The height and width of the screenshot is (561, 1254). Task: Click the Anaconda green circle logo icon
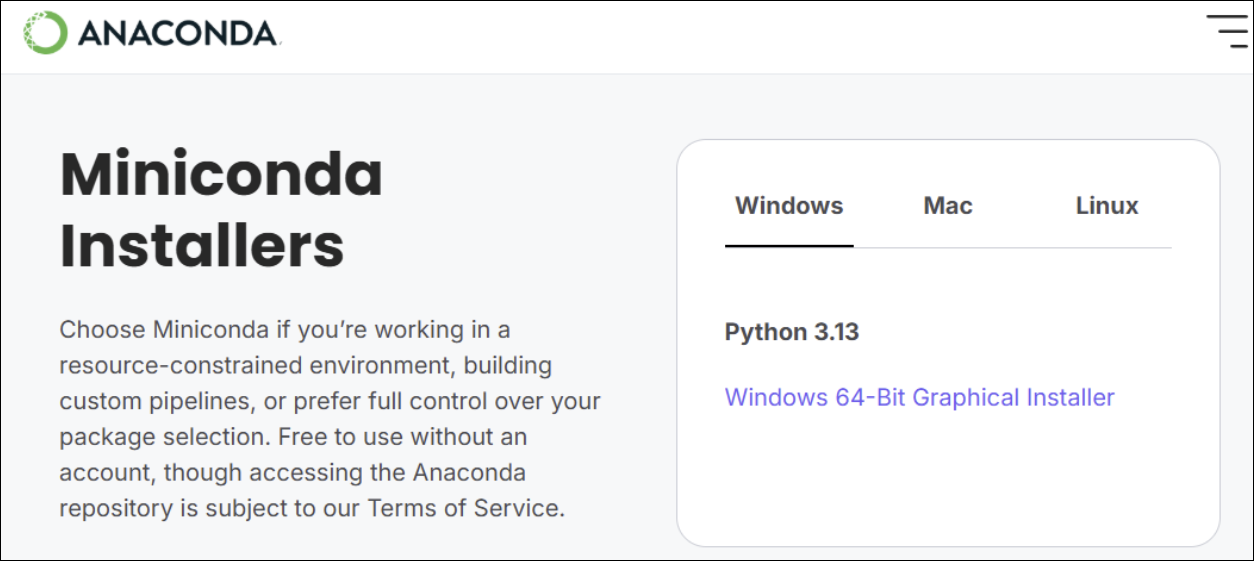tap(45, 33)
